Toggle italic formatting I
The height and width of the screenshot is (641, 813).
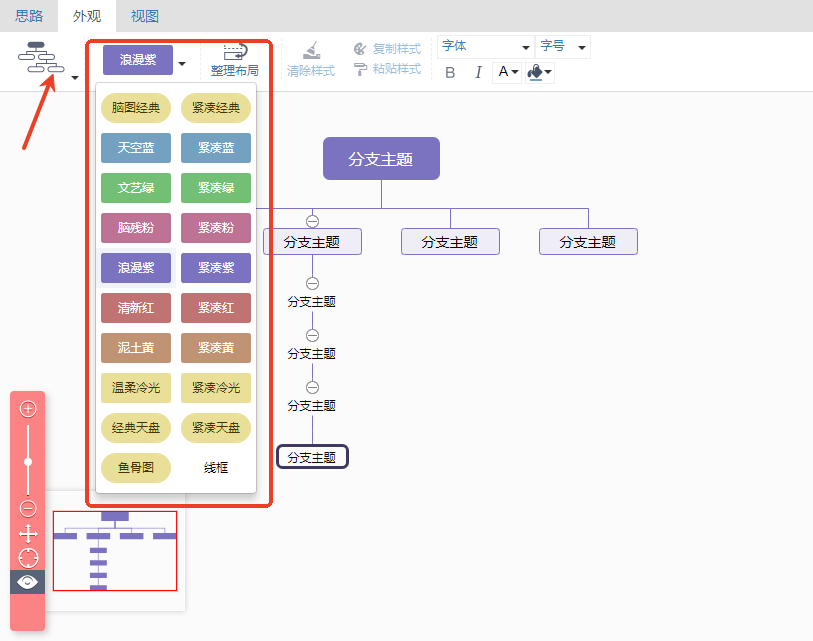(x=478, y=72)
